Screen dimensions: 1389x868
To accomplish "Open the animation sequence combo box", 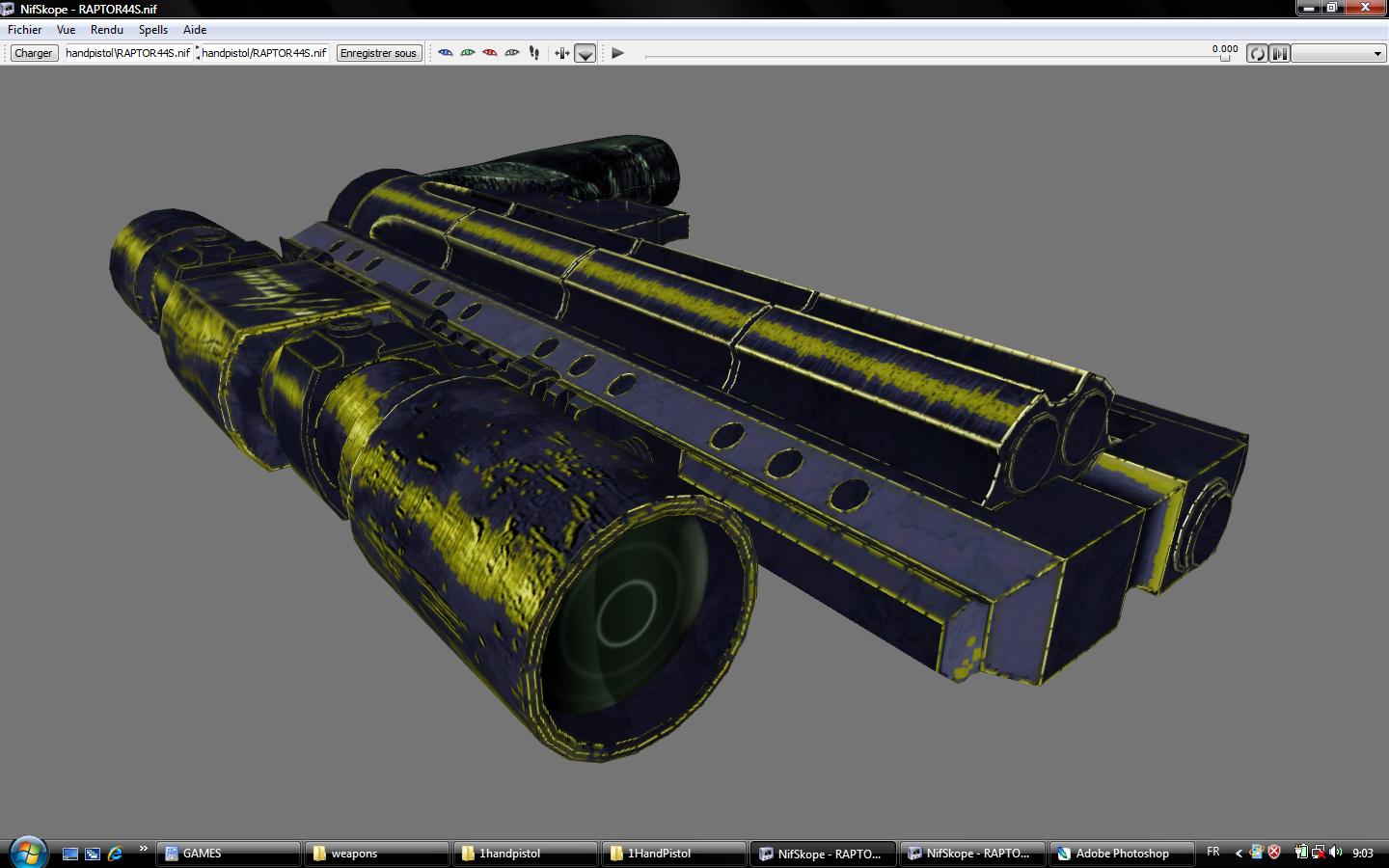I will [x=1339, y=53].
